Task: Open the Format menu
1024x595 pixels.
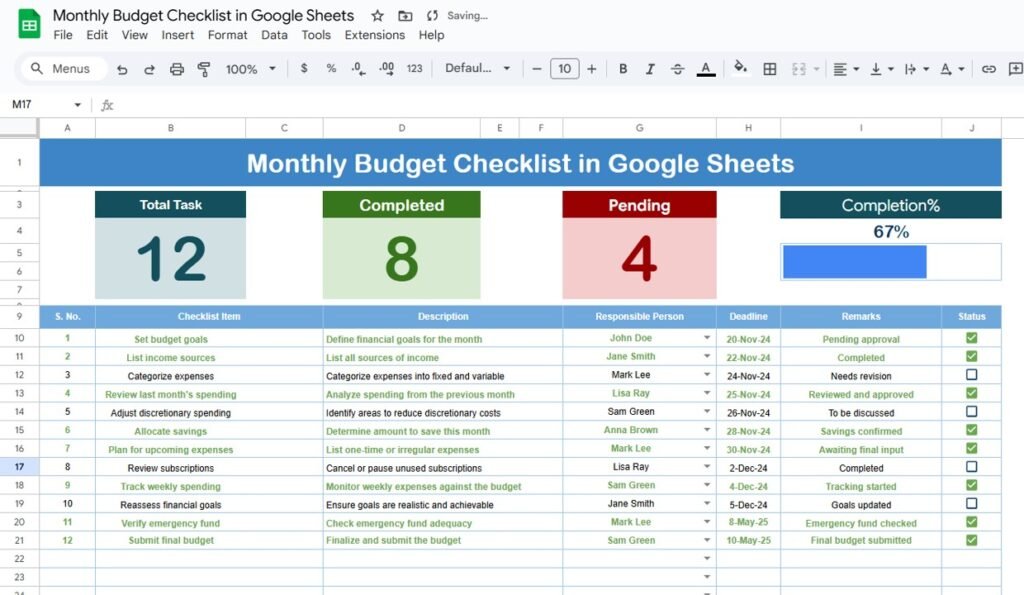Action: click(x=227, y=35)
